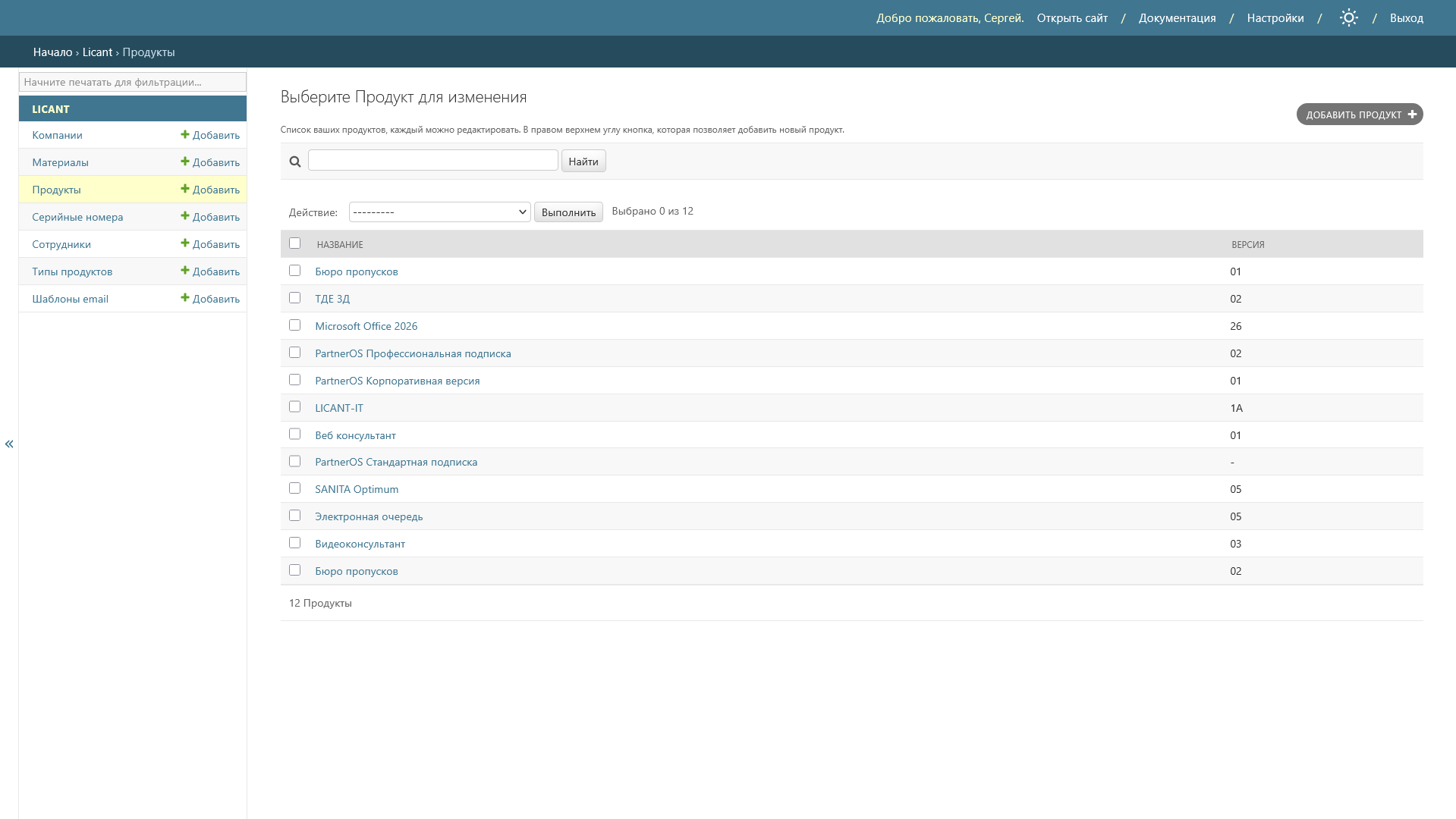Open the Действие action dropdown
Image resolution: width=1456 pixels, height=819 pixels.
pos(439,212)
